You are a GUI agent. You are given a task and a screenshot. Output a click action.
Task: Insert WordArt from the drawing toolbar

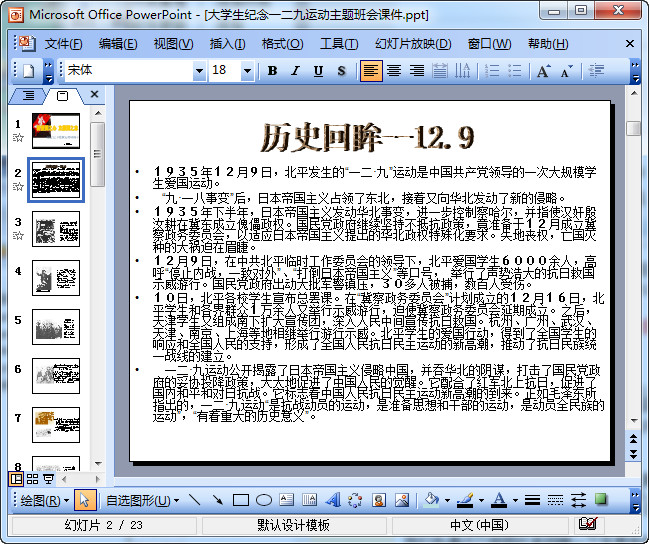[331, 499]
